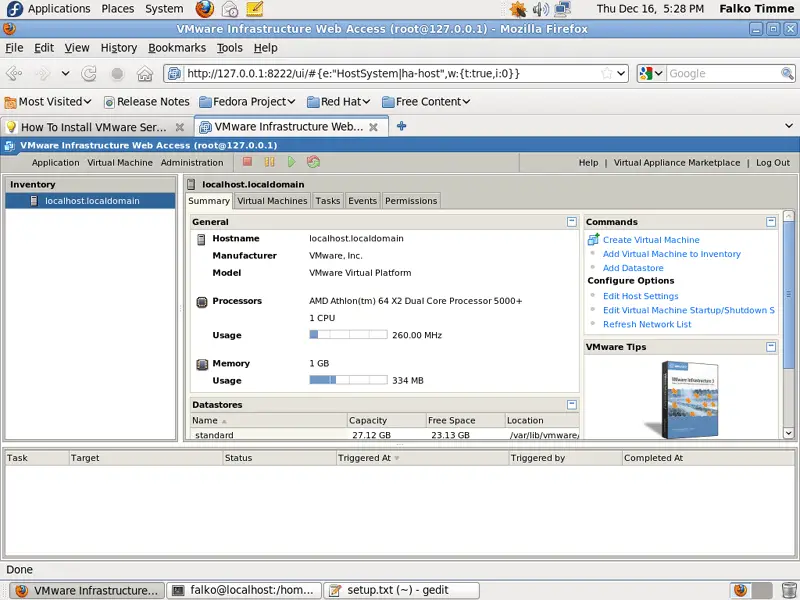
Task: Expand the Free Content bookmark folder
Action: tap(426, 102)
